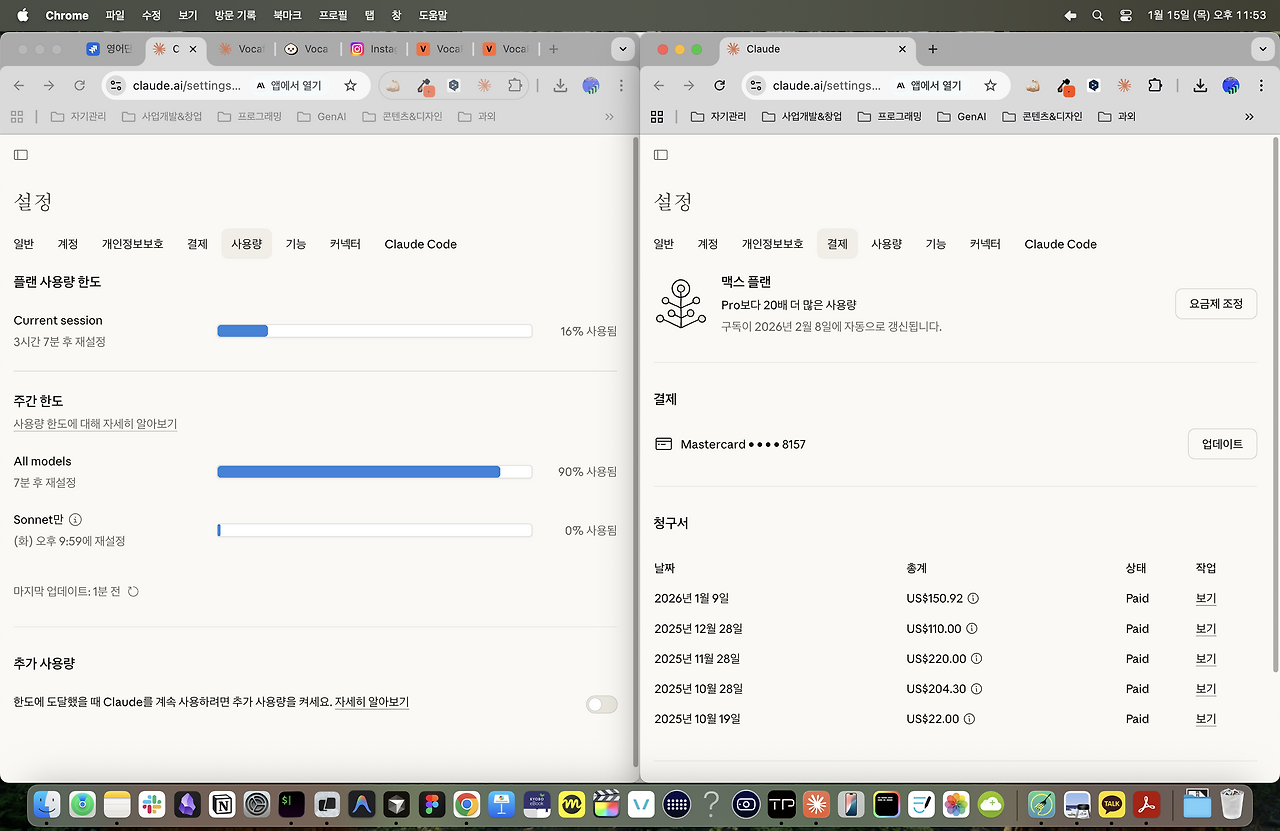Open the profile avatar in right Chrome window
Screen dimensions: 1280x831
pyautogui.click(x=1231, y=86)
